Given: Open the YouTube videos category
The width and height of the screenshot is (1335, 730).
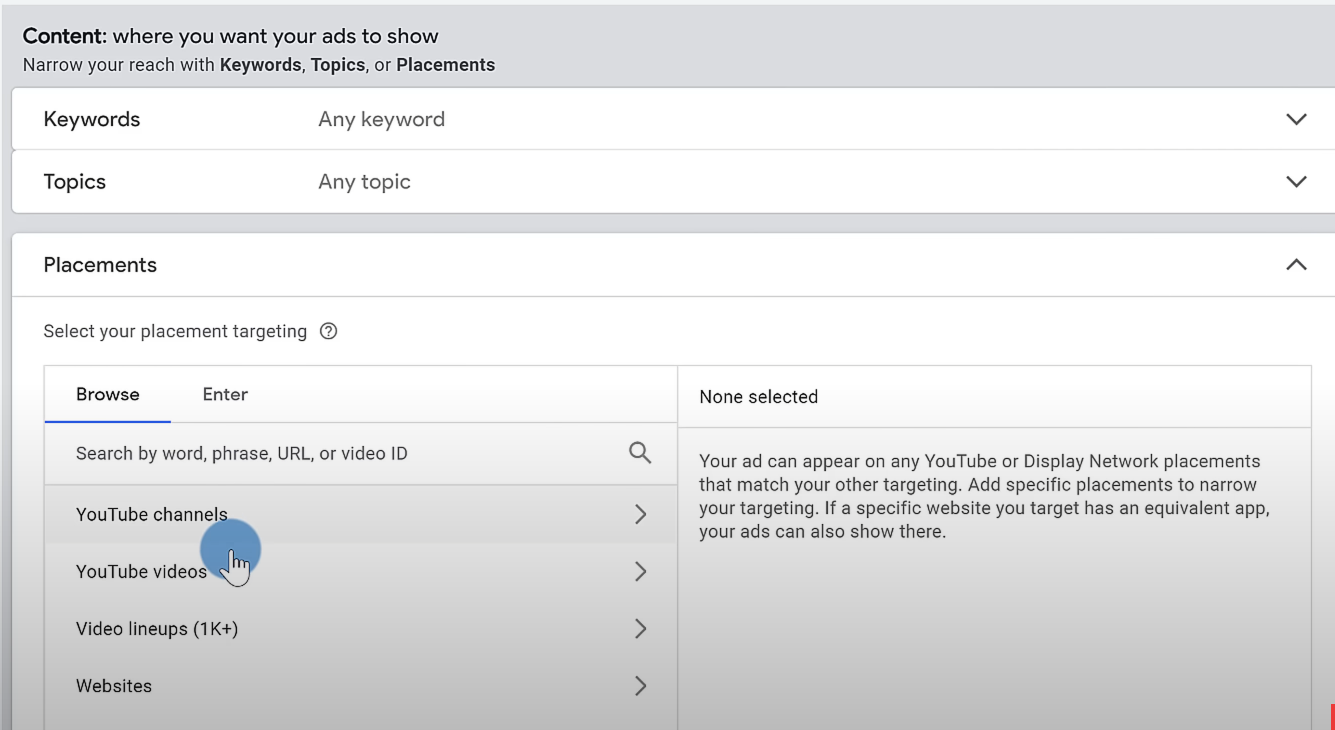Looking at the screenshot, I should (x=140, y=571).
